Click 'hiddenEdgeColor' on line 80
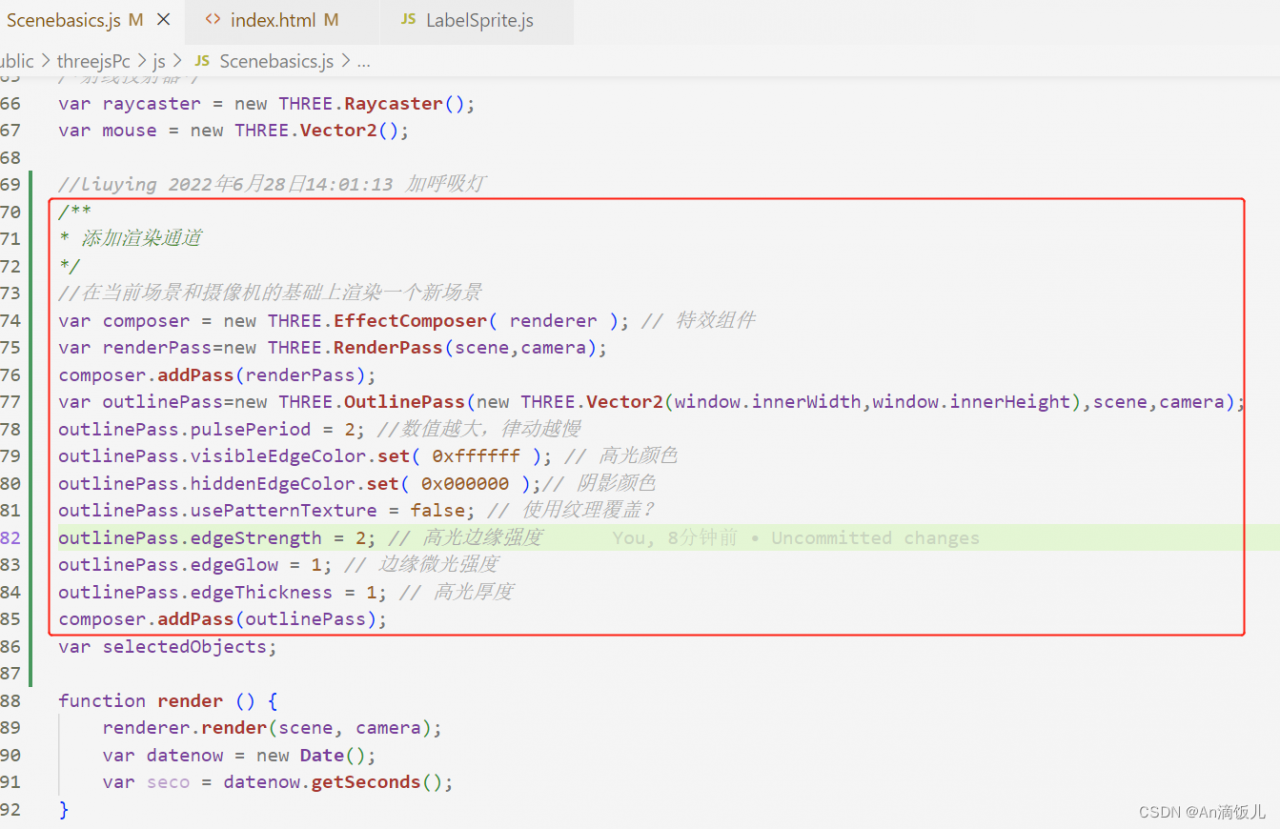1280x829 pixels. [x=273, y=484]
